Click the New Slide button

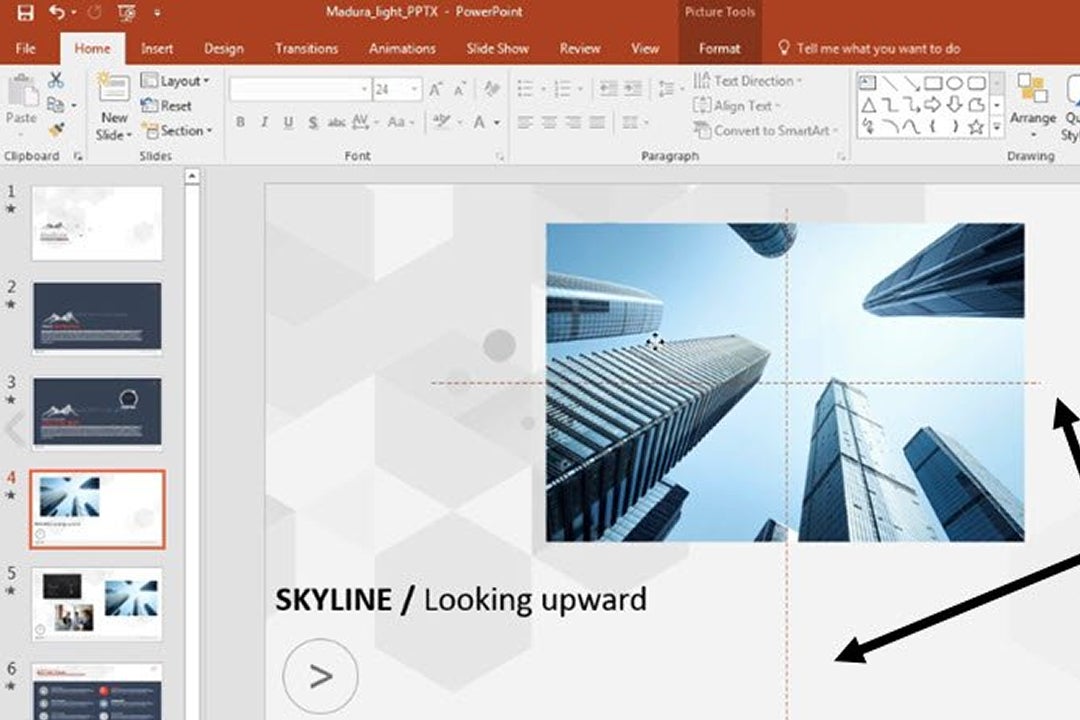coord(113,108)
